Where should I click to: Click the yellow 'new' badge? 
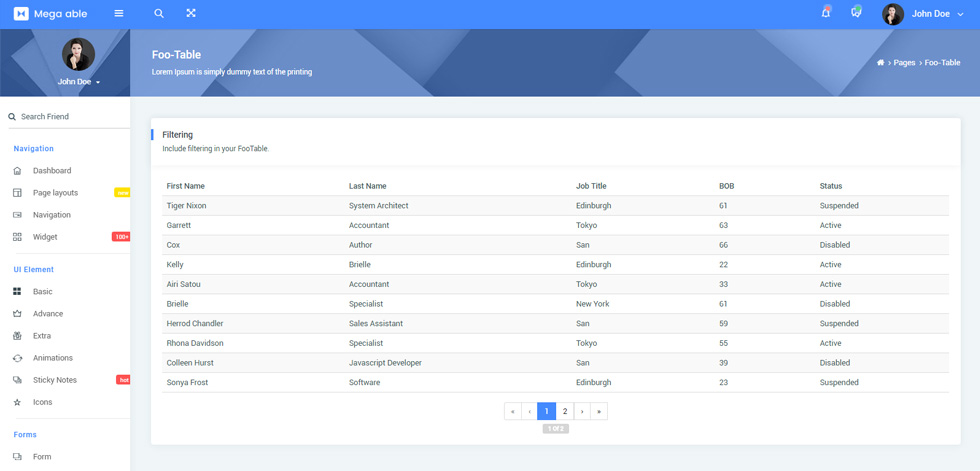[x=122, y=193]
